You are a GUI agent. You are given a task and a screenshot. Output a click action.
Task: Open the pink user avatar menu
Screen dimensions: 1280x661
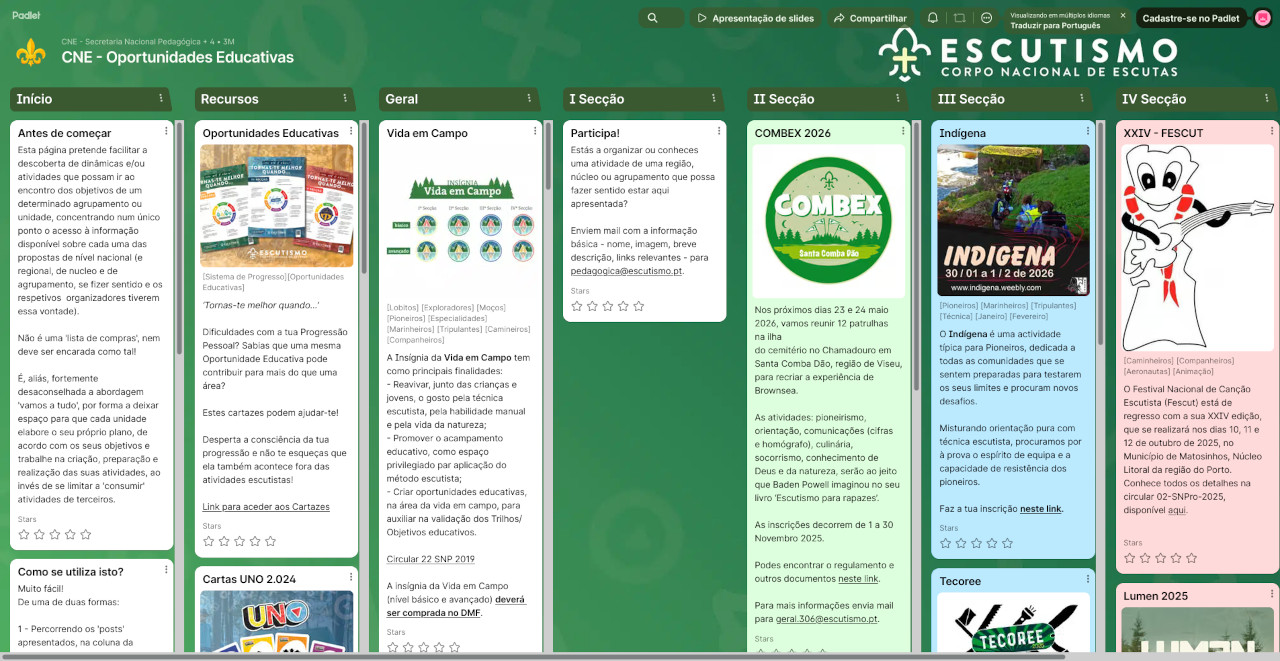(1262, 18)
